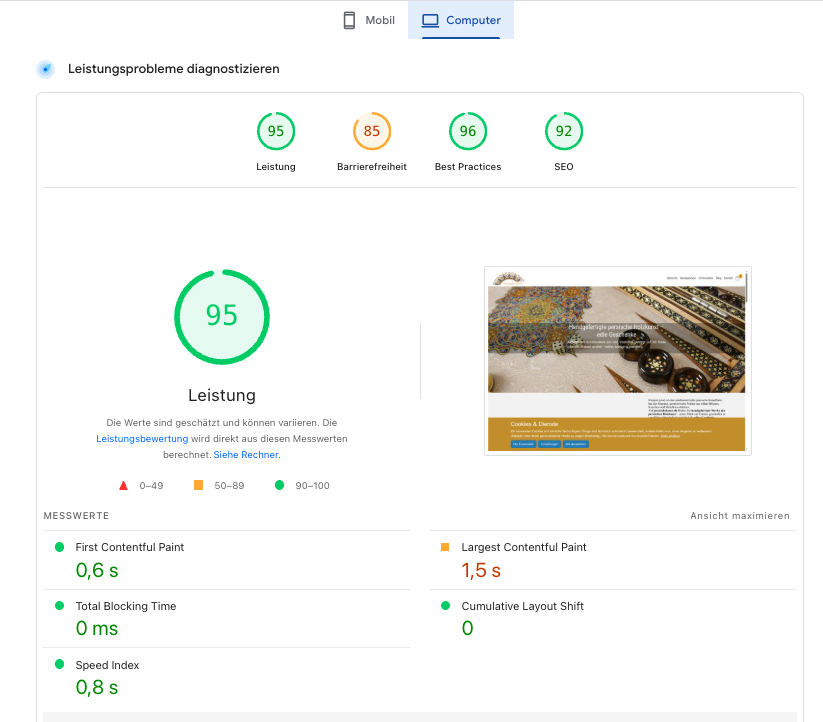Click the orange square beside Largest Contentful Paint

(x=448, y=547)
